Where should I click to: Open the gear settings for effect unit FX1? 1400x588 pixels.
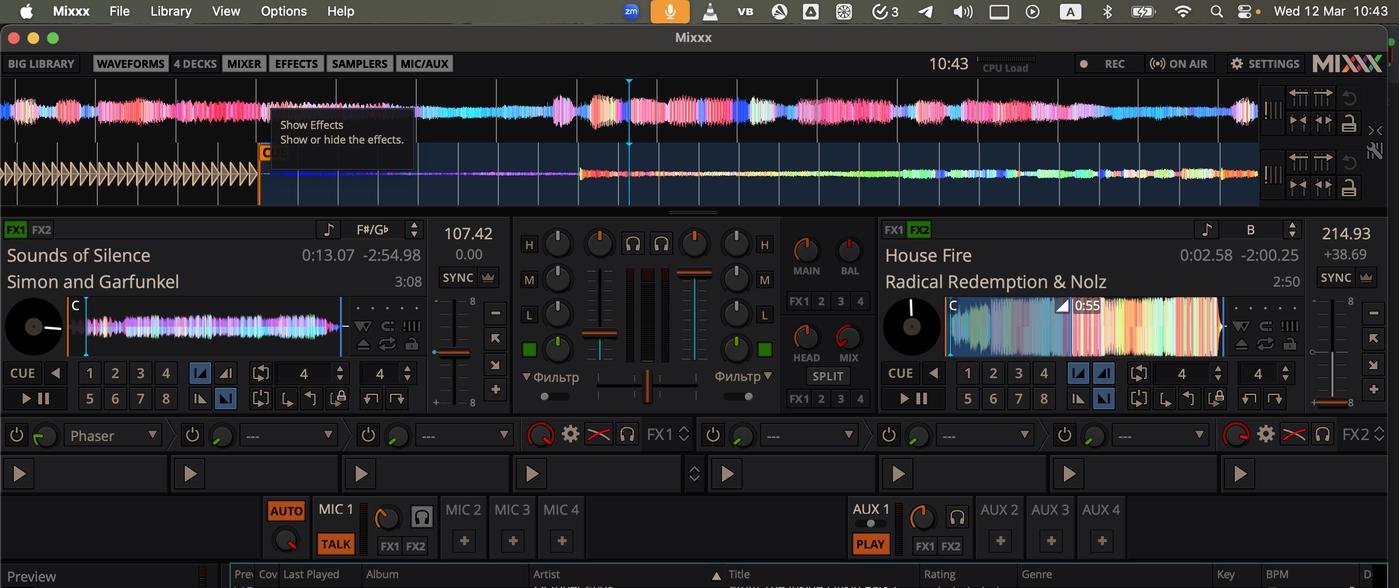tap(570, 434)
